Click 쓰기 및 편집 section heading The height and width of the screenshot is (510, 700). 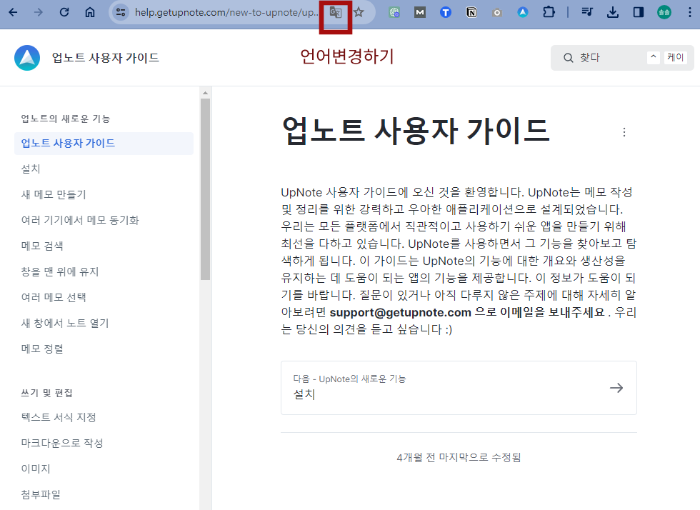coord(46,393)
